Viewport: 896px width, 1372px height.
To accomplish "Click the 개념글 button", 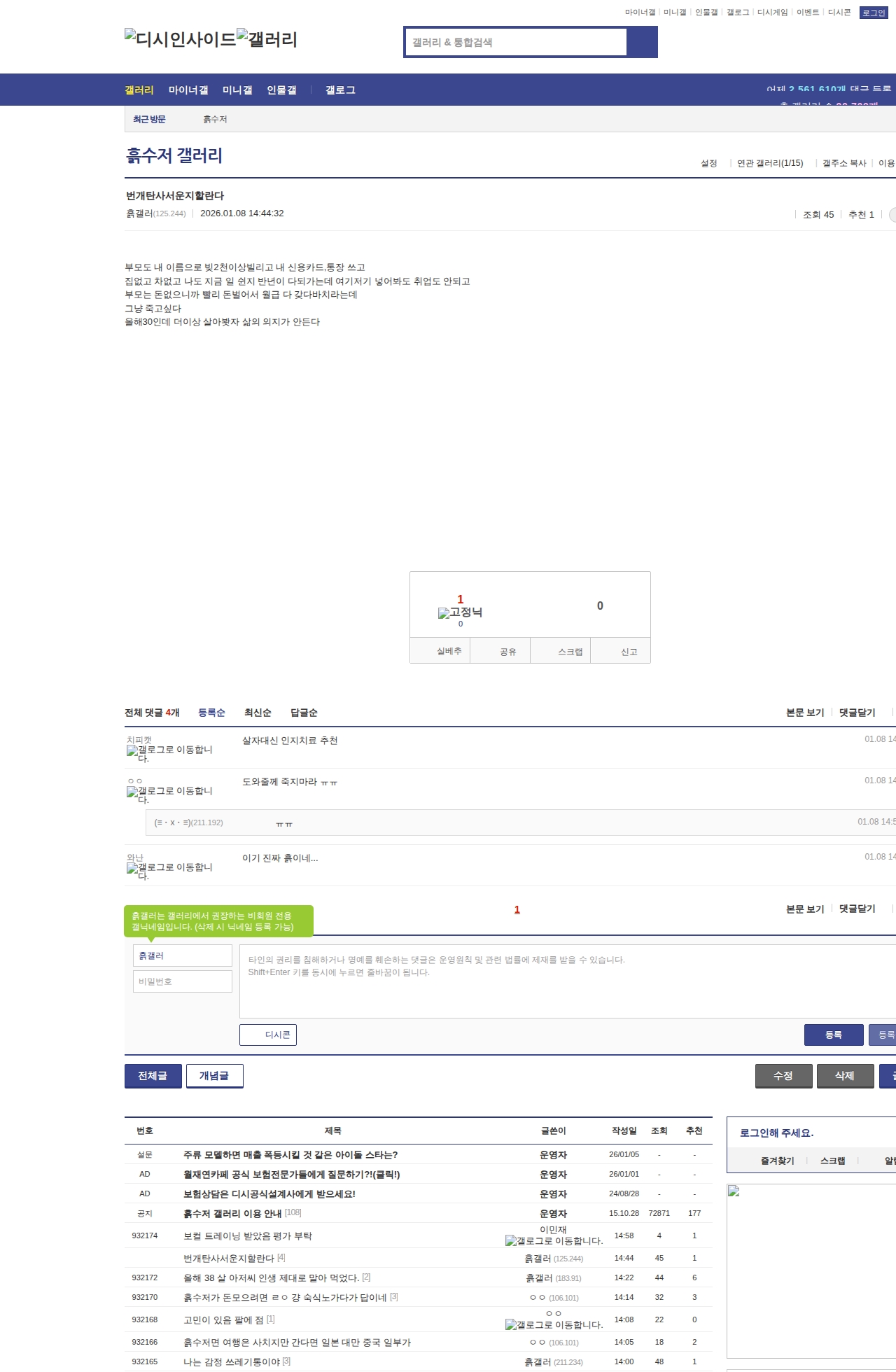I will pos(214,1076).
